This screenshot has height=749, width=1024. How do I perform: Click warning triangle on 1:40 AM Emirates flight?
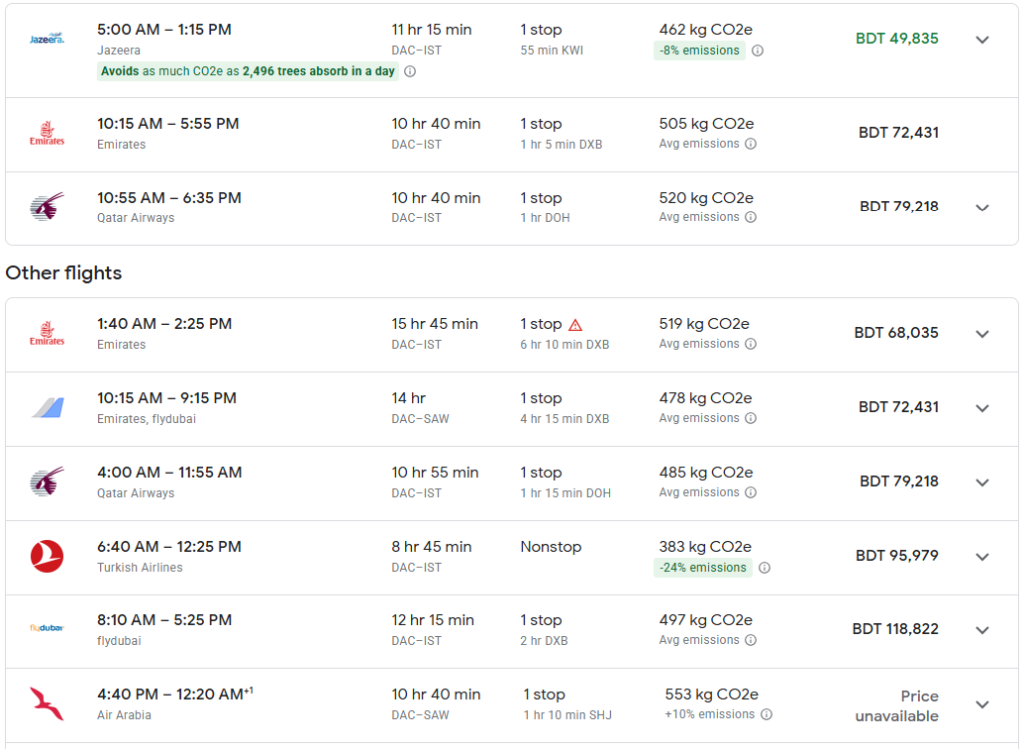coord(575,325)
